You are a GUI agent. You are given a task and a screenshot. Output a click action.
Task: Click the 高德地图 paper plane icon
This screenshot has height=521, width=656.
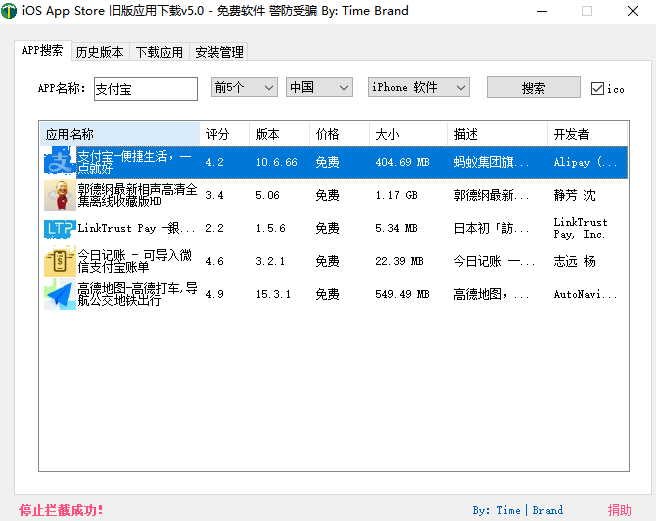pyautogui.click(x=59, y=295)
